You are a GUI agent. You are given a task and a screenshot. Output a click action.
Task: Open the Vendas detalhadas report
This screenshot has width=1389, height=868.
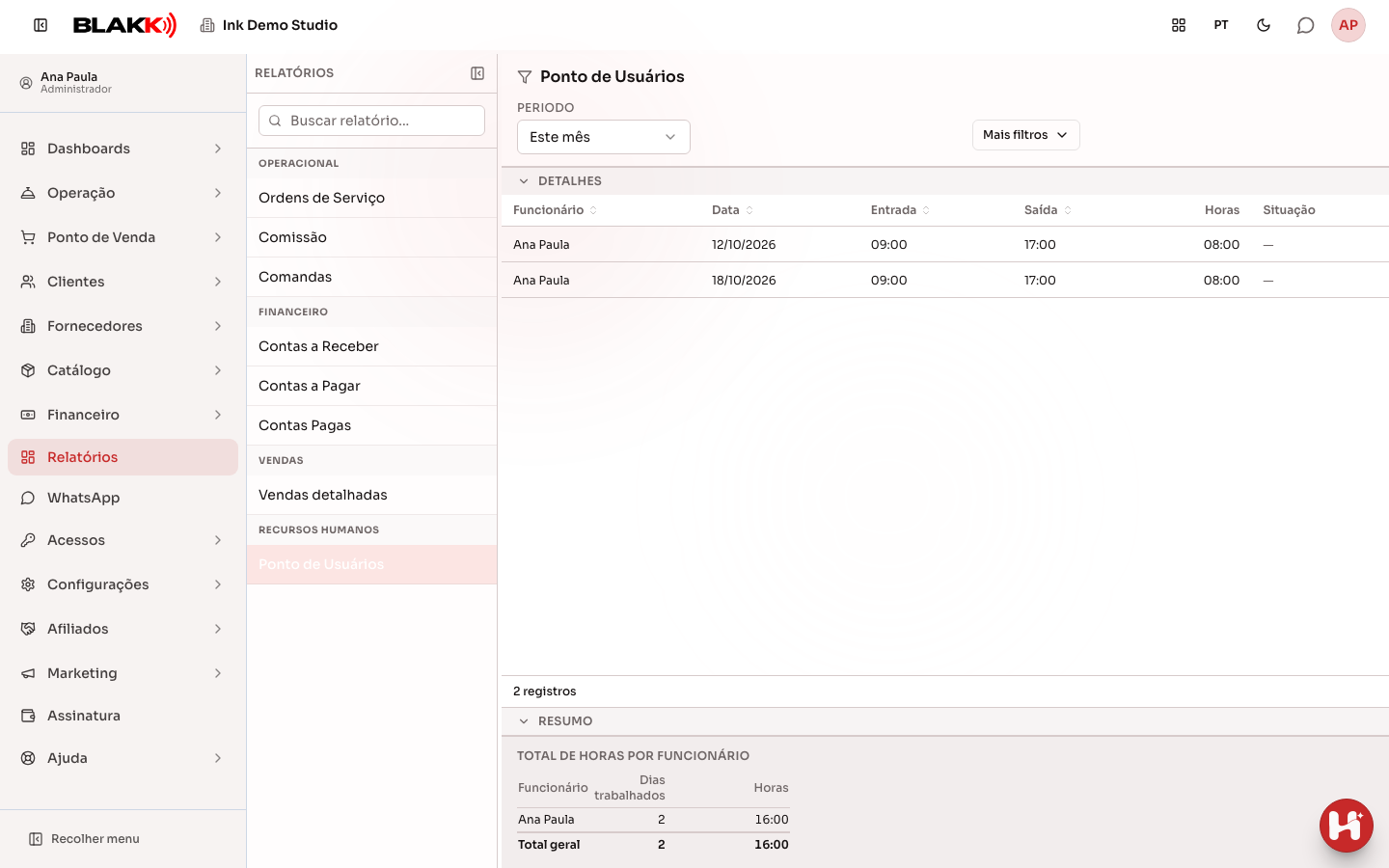tap(371, 495)
